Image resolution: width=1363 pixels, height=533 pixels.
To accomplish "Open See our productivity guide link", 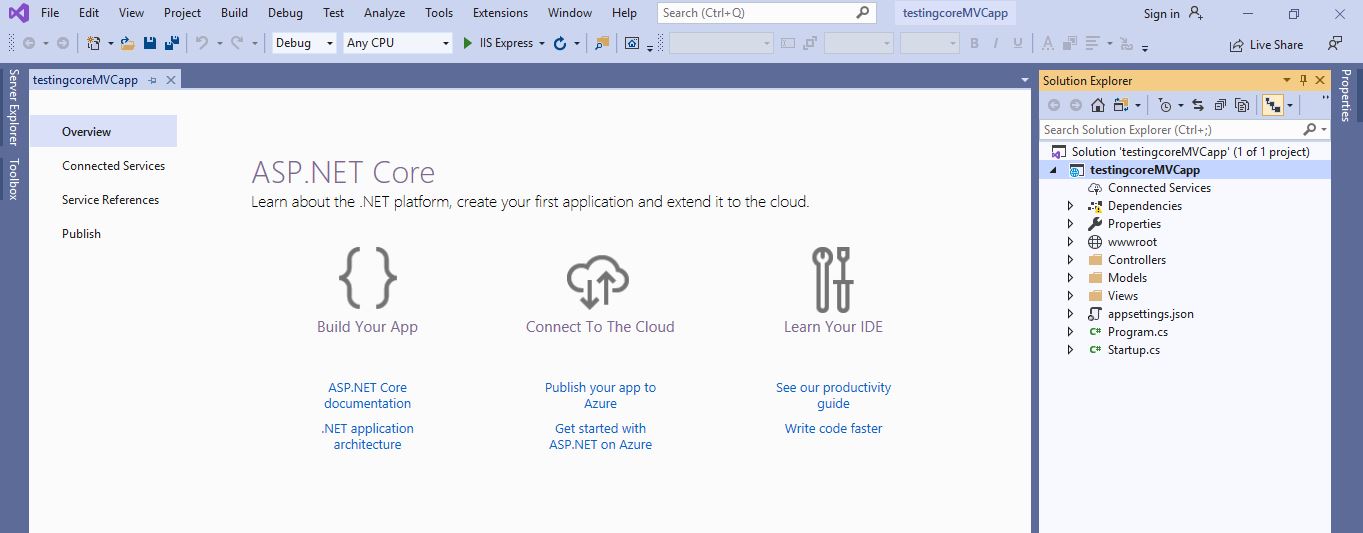I will click(833, 396).
